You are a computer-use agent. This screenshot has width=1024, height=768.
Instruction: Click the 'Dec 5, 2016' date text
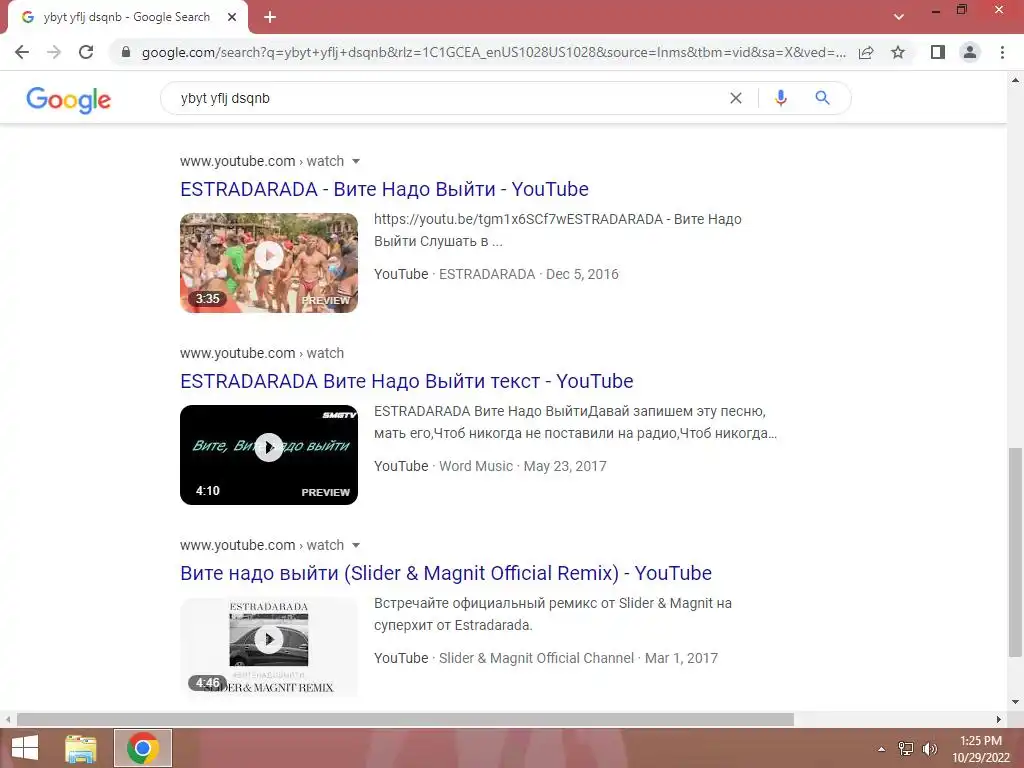[582, 274]
